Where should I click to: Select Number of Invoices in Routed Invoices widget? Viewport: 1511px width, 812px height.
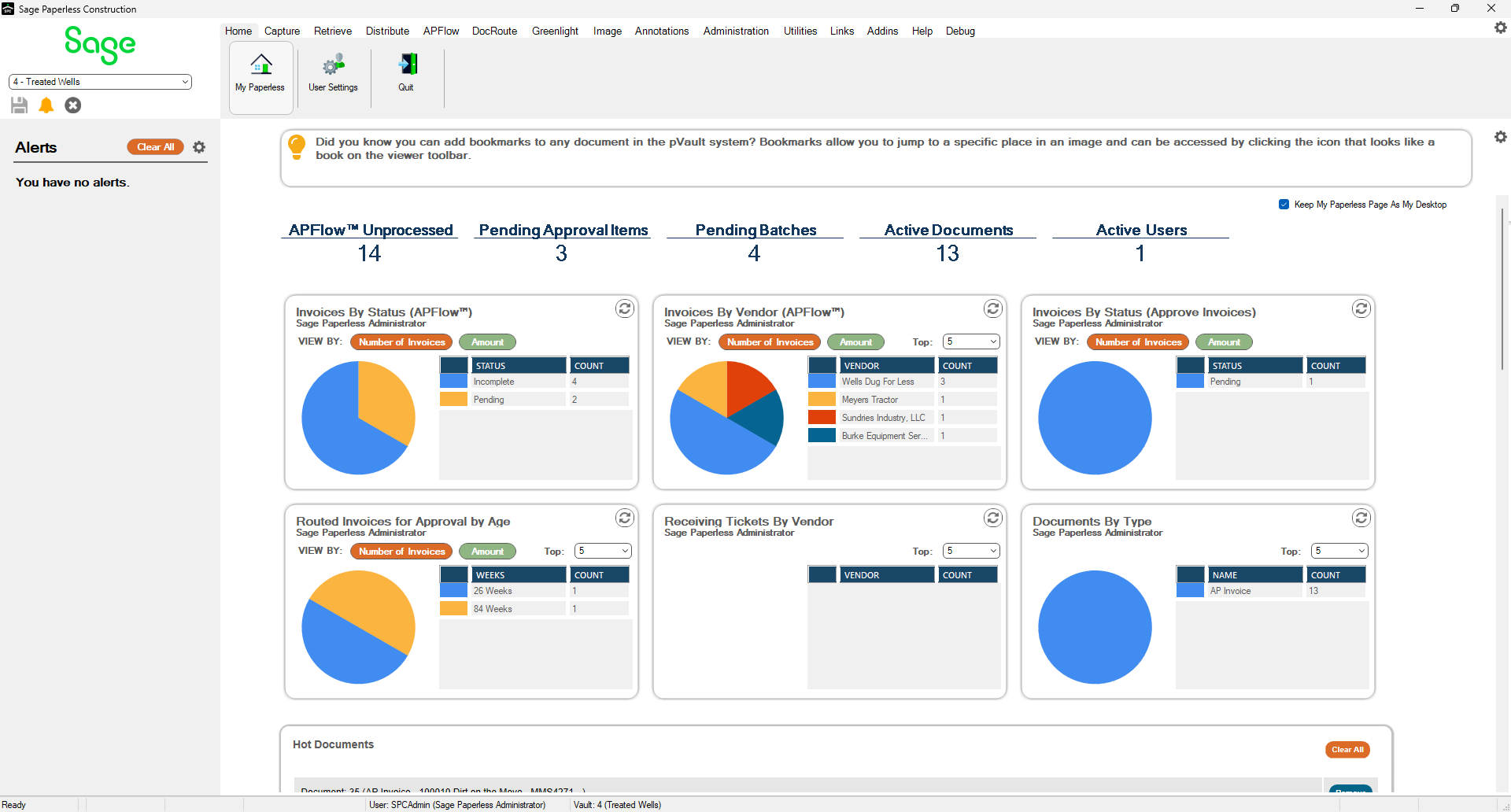coord(401,552)
